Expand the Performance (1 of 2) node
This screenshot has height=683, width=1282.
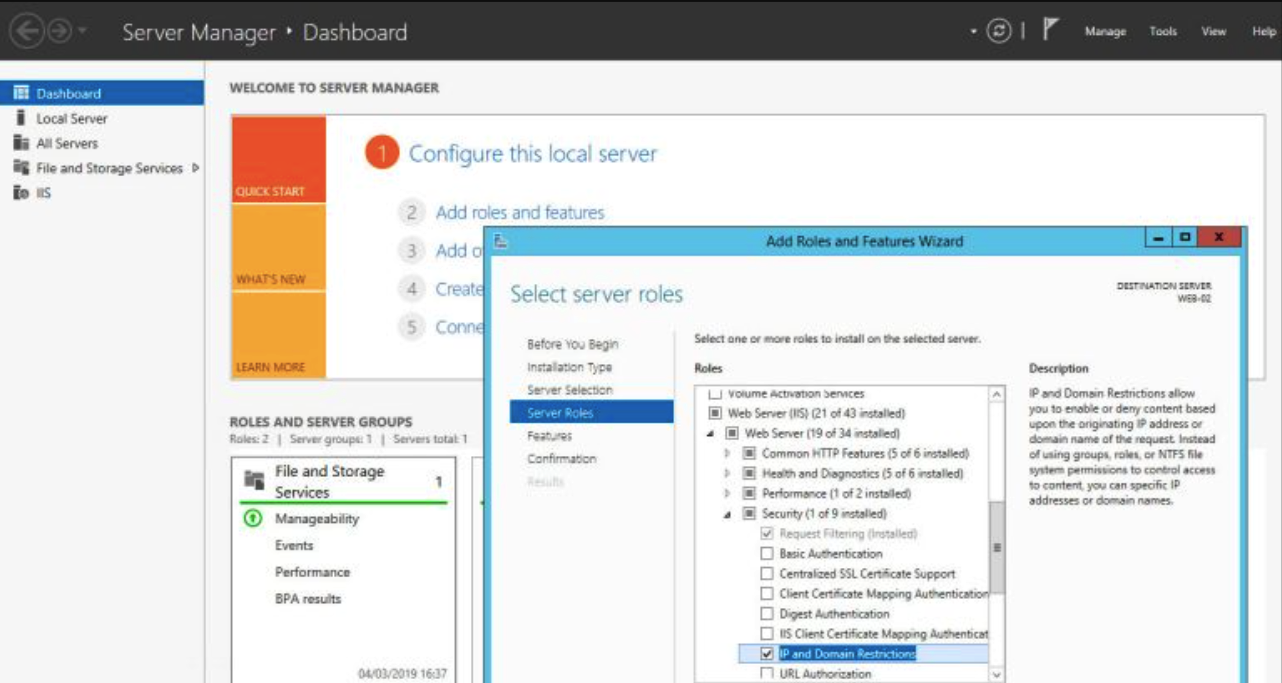point(728,493)
